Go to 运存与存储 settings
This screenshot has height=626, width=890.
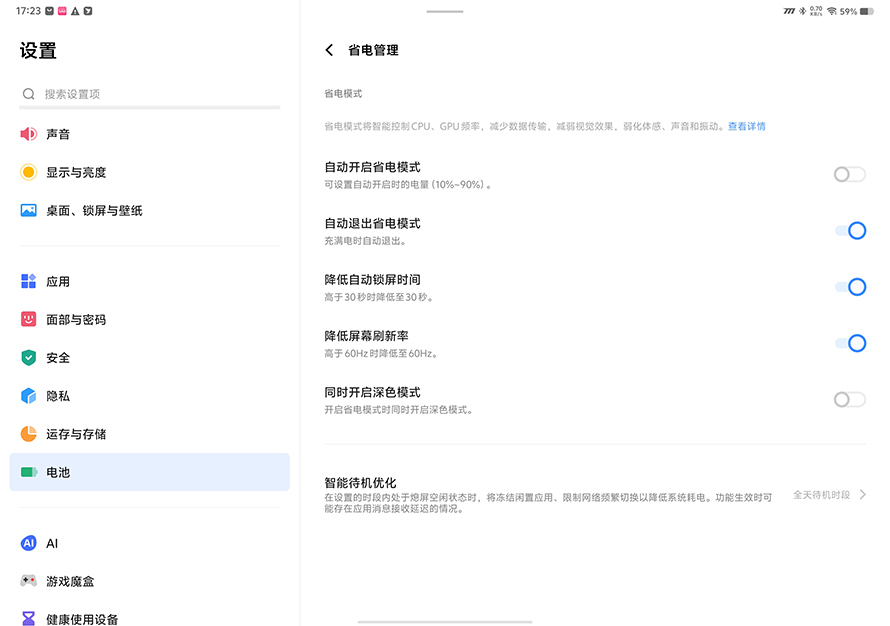pyautogui.click(x=150, y=434)
